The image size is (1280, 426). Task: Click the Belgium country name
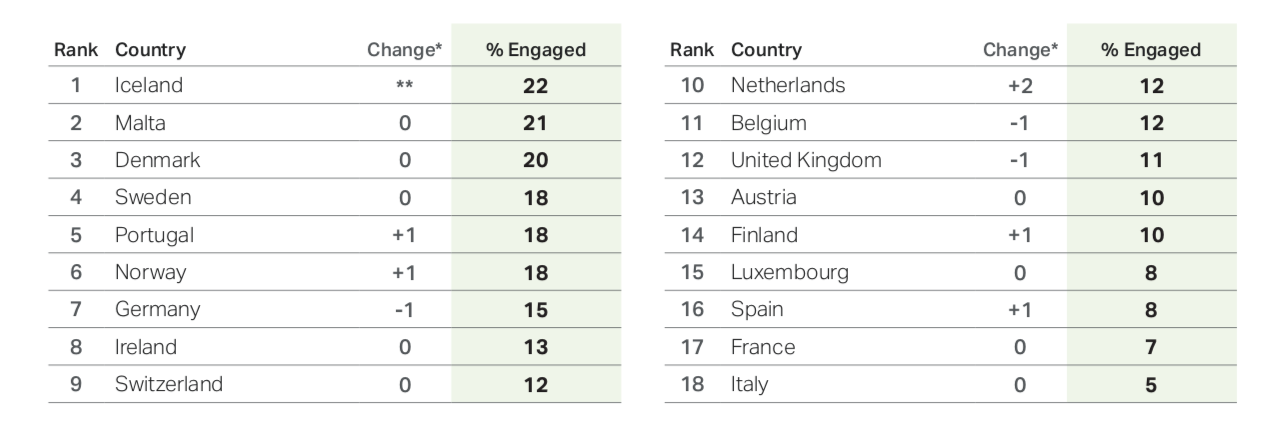coord(768,123)
